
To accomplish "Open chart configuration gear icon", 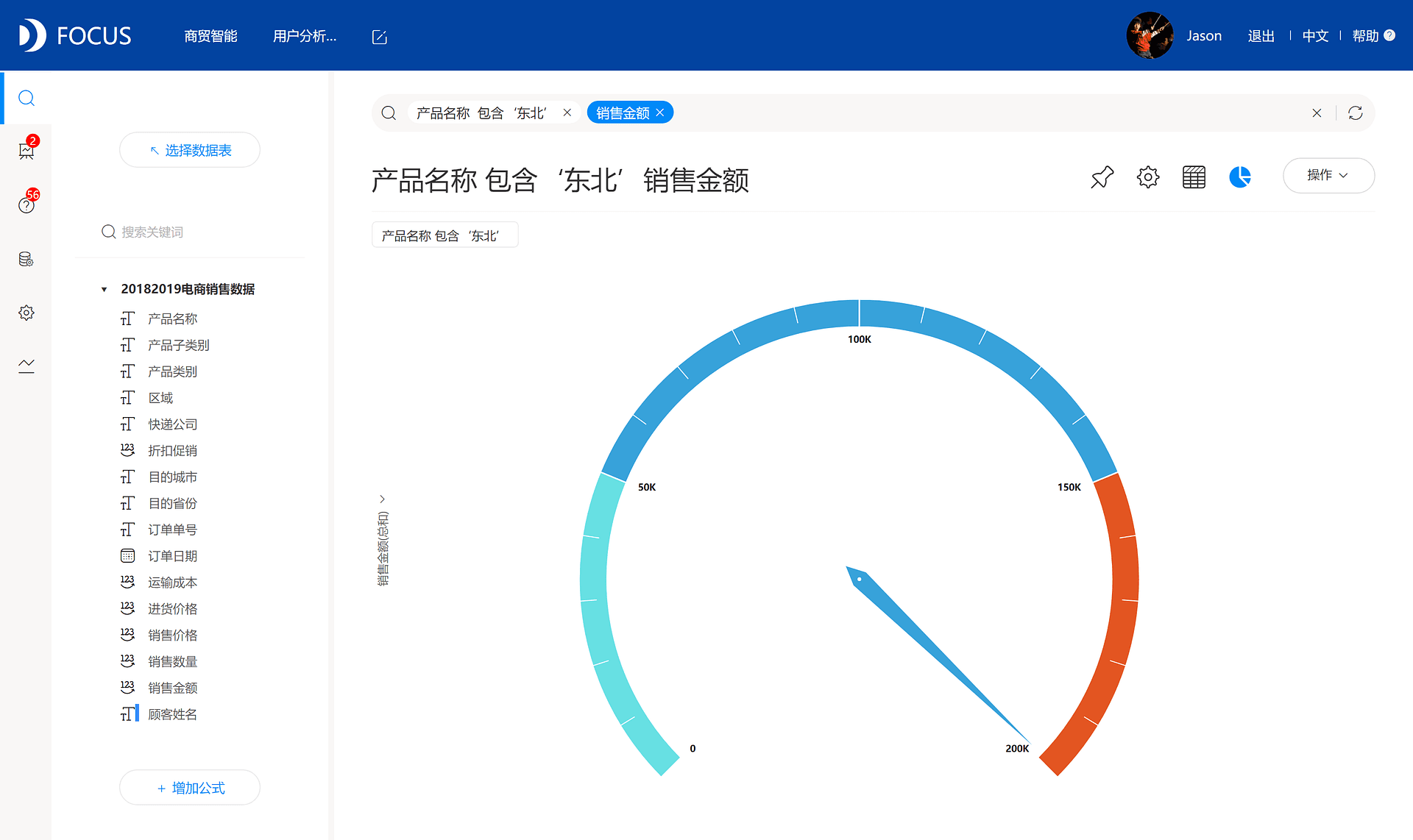I will 1148,177.
